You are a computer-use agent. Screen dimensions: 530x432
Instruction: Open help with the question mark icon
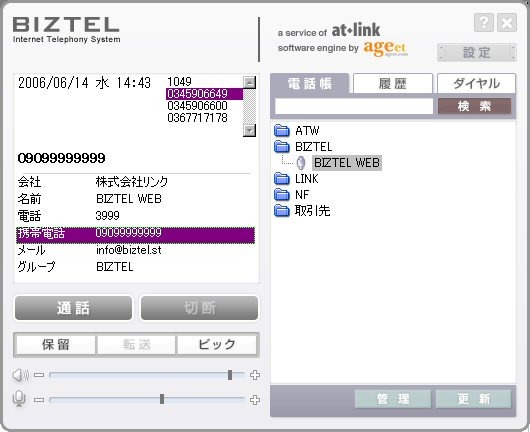pyautogui.click(x=484, y=23)
